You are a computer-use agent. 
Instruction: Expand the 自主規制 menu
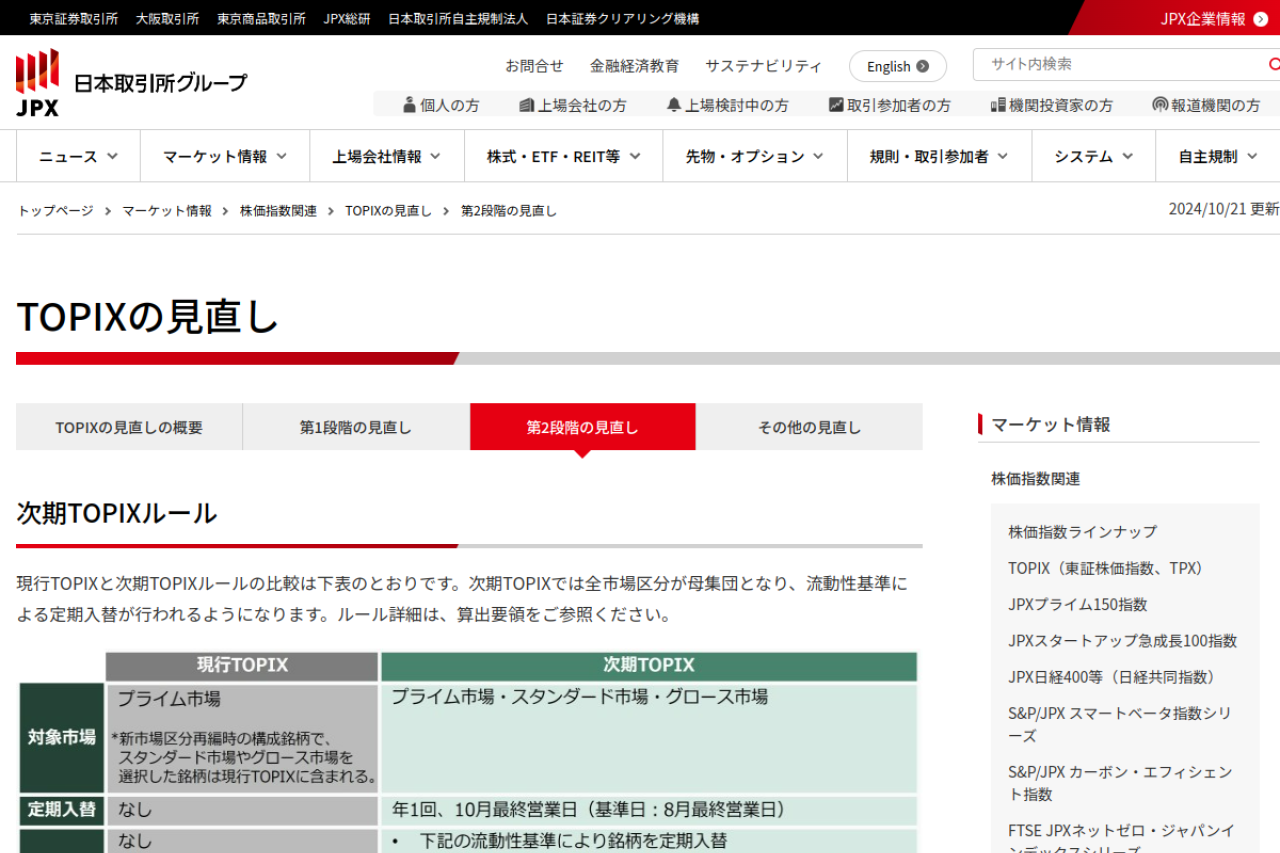click(x=1217, y=156)
